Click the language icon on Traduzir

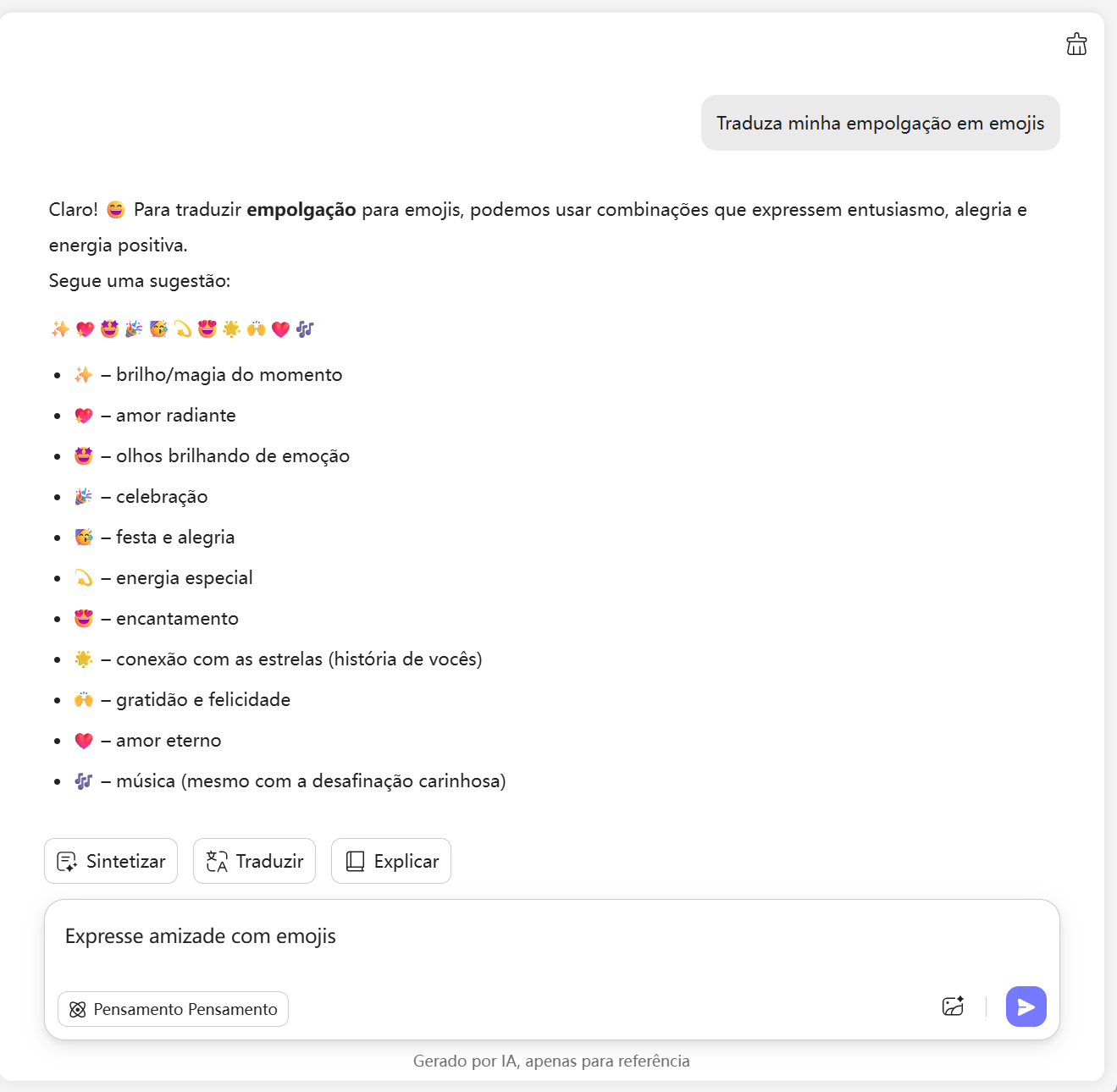pyautogui.click(x=217, y=862)
